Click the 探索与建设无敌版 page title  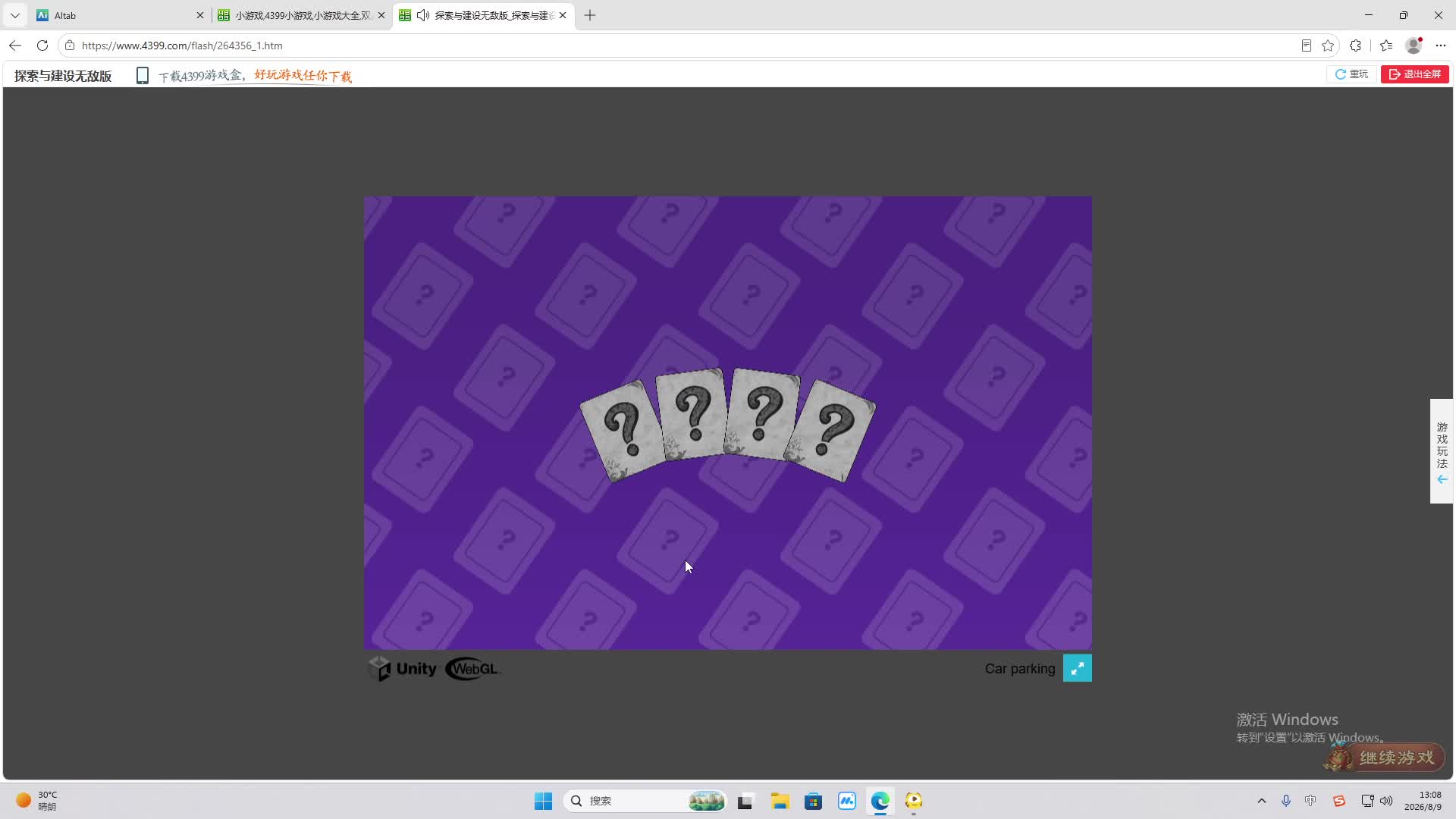[x=63, y=76]
